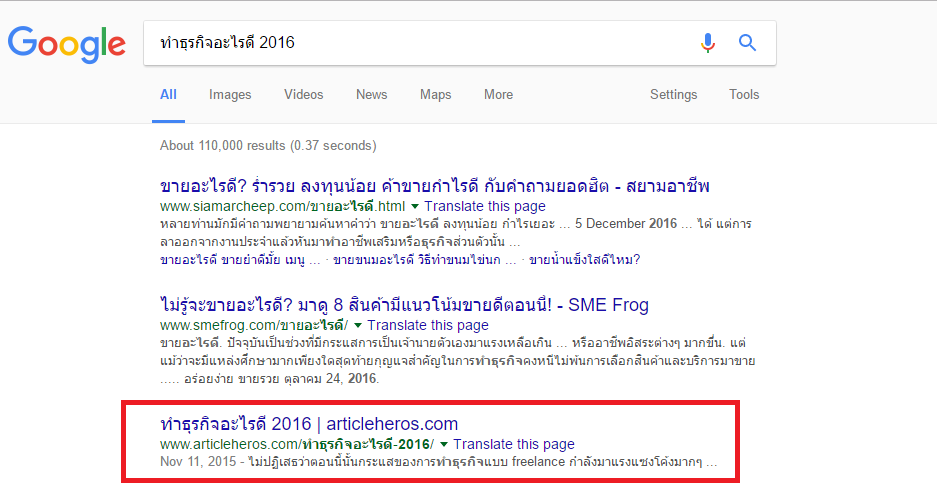Translate the smefrog.com result page
Viewport: 937px width, 492px height.
coord(428,325)
